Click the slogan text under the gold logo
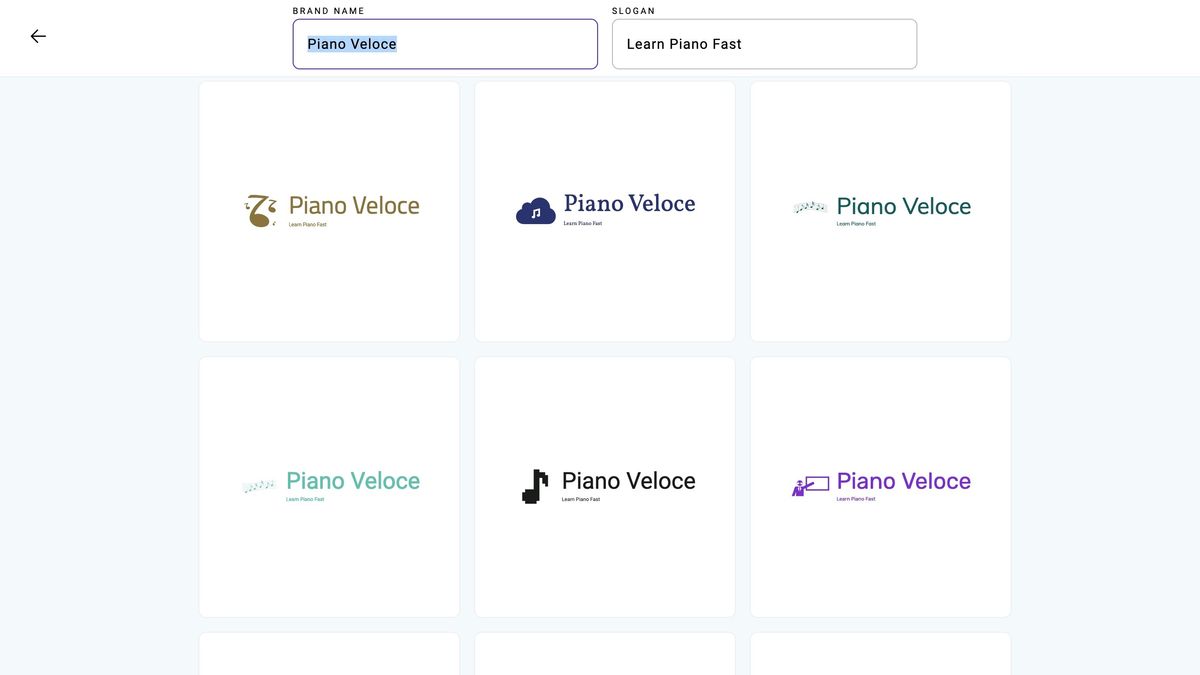 tap(307, 224)
